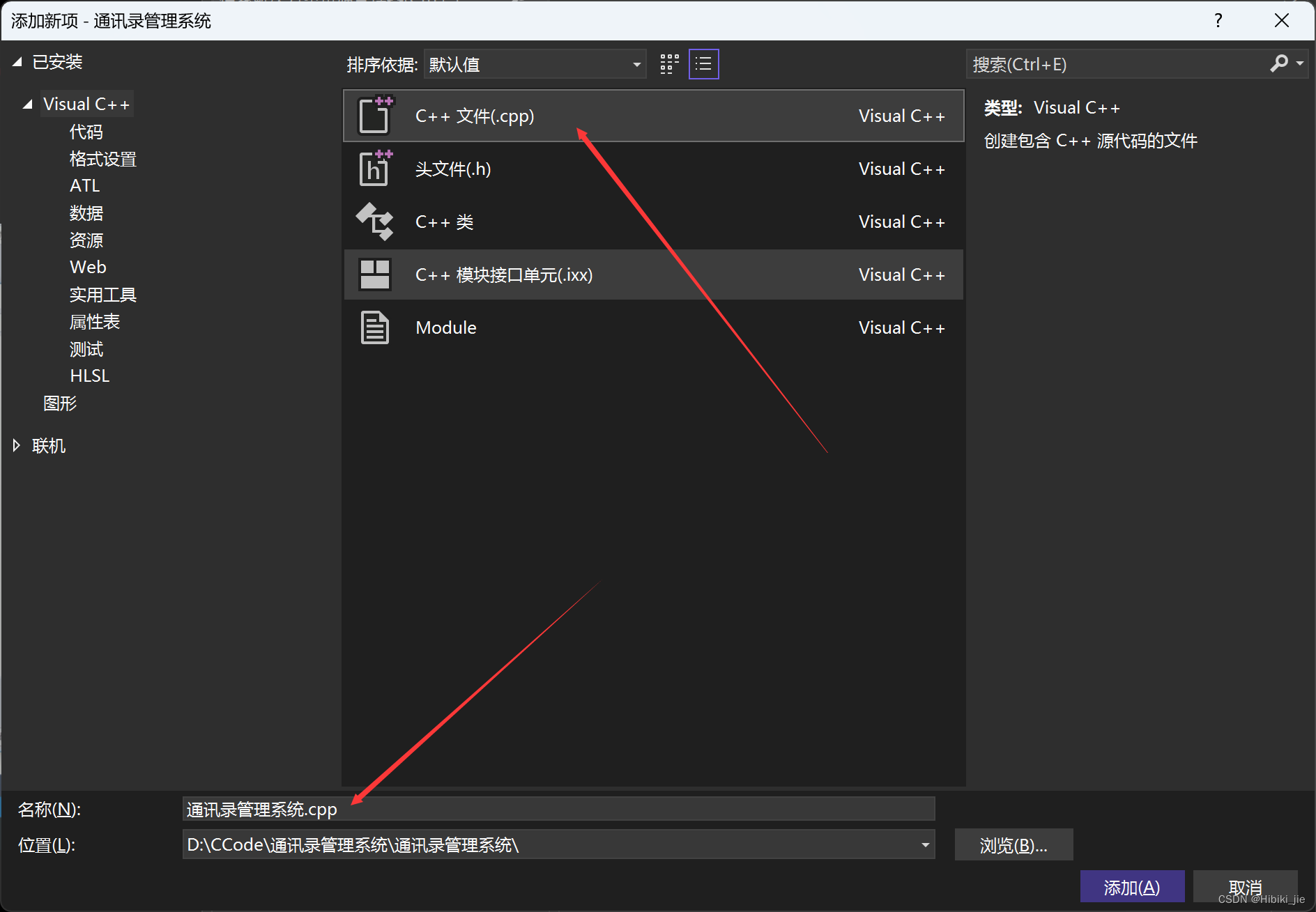Switch to small icons list view
This screenshot has width=1316, height=912.
[x=704, y=64]
